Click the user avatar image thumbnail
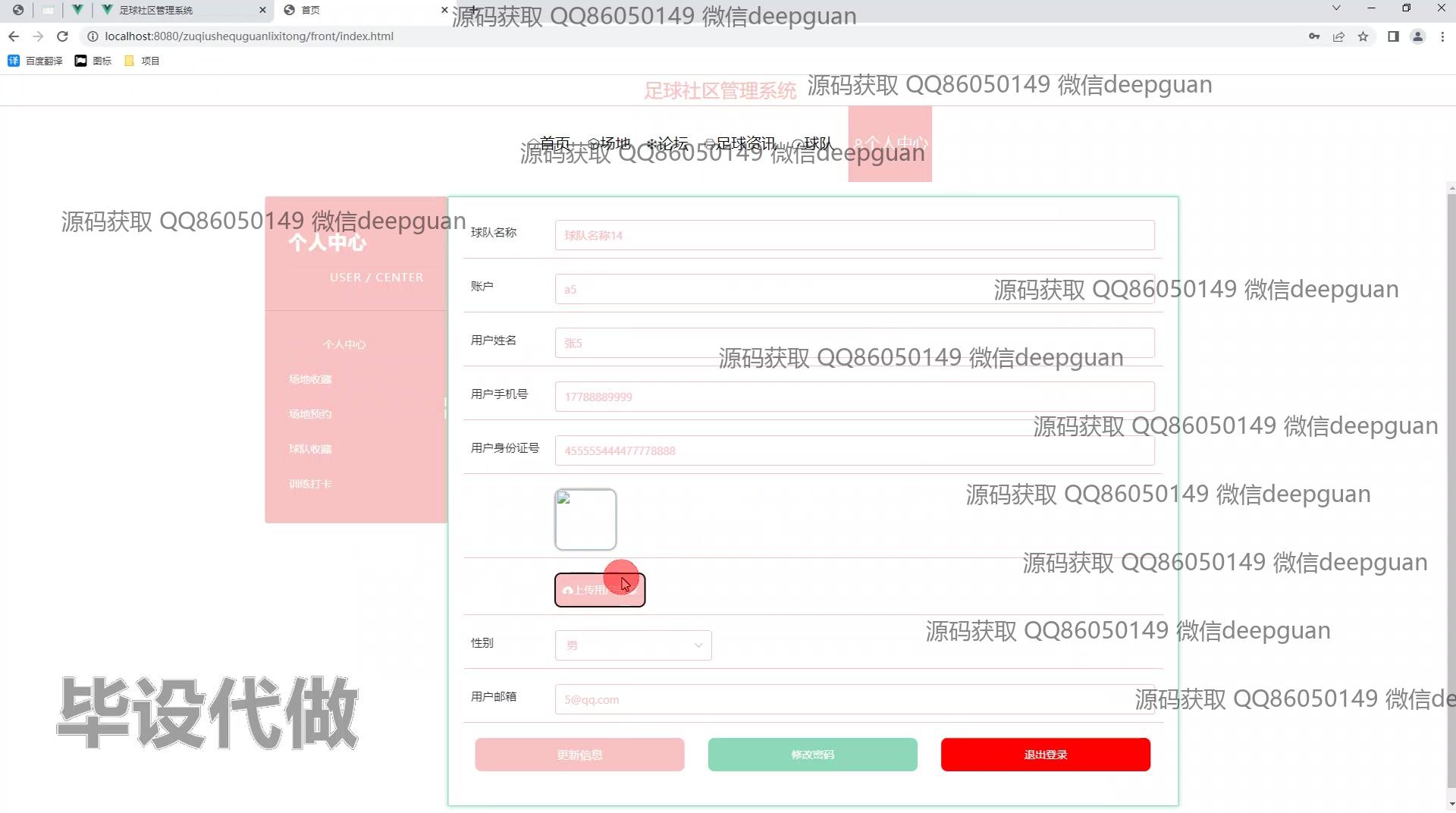This screenshot has height=813, width=1456. (585, 520)
